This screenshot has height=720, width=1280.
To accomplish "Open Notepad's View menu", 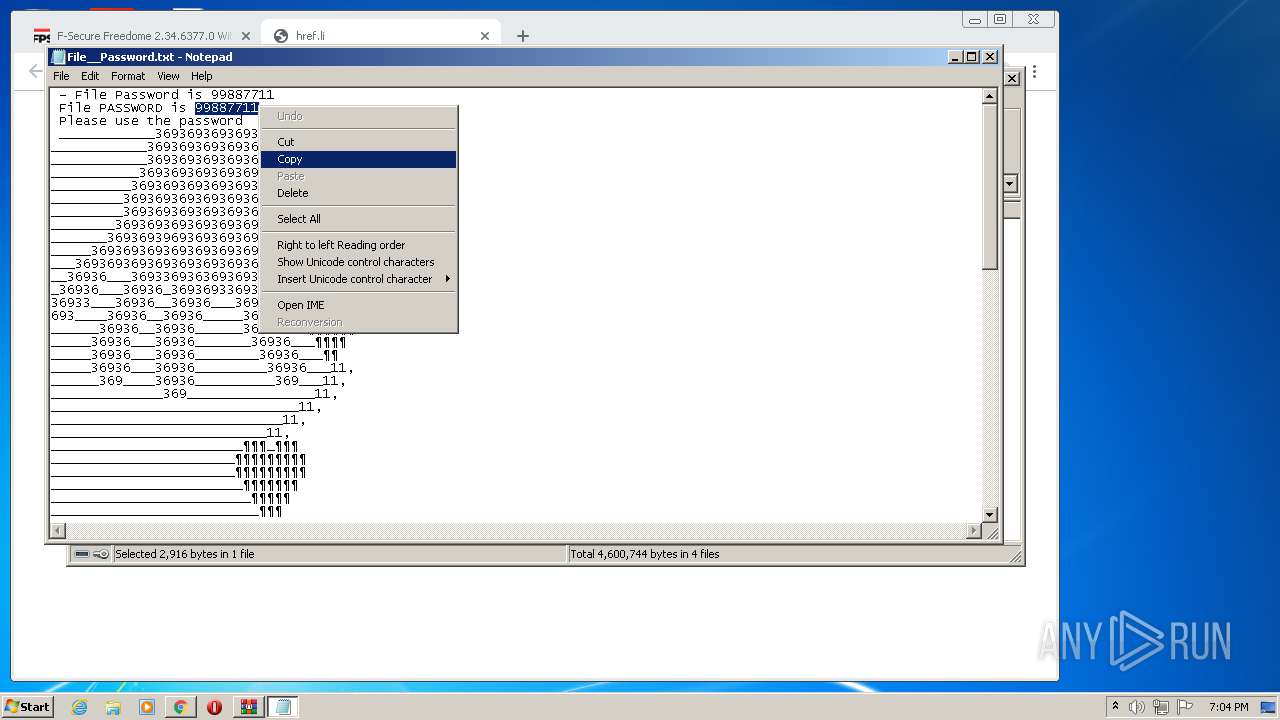I will pos(168,76).
